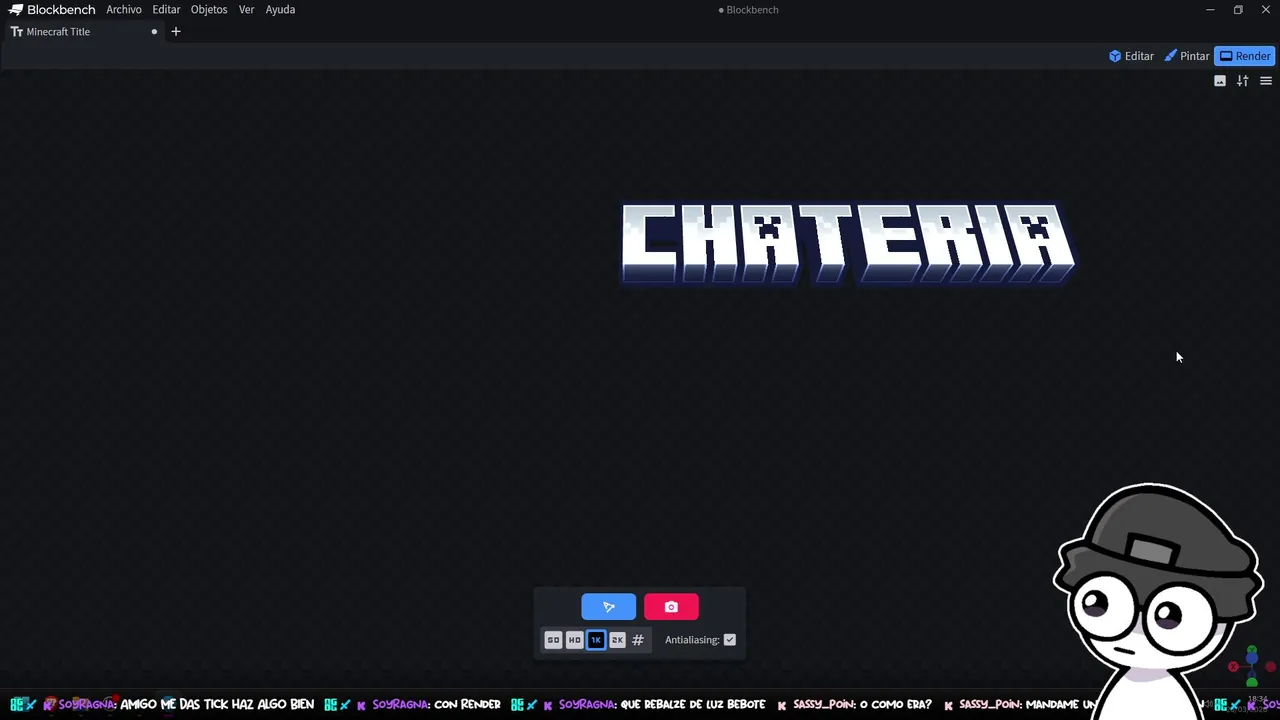Select the SD resolution option

click(x=553, y=640)
